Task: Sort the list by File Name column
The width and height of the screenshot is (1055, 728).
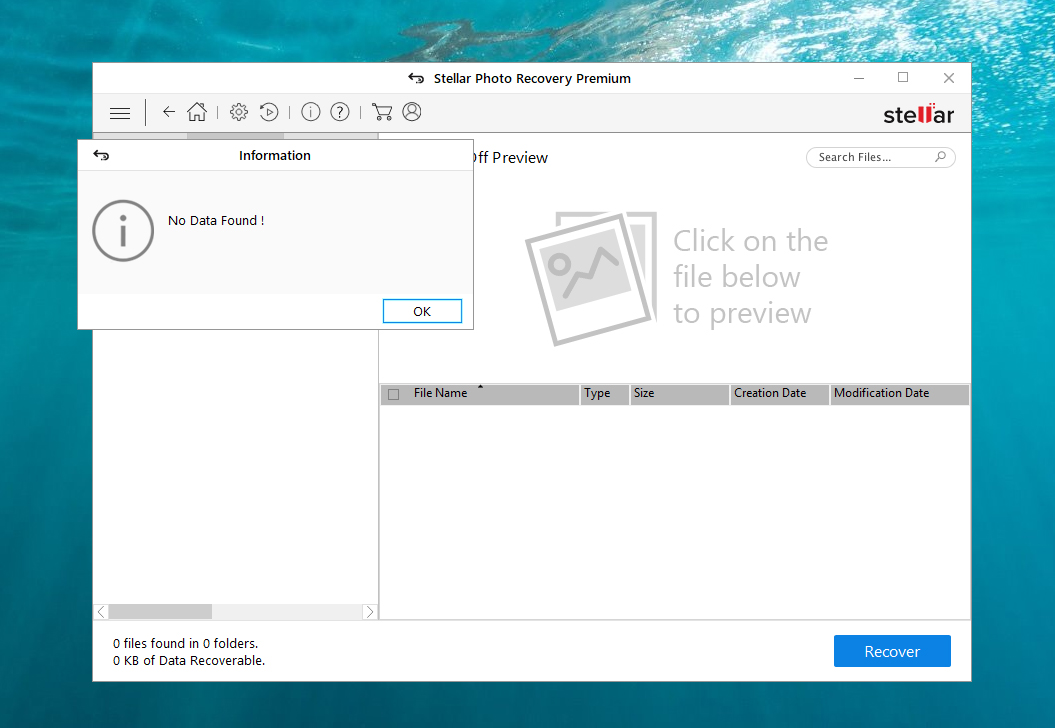Action: coord(480,394)
